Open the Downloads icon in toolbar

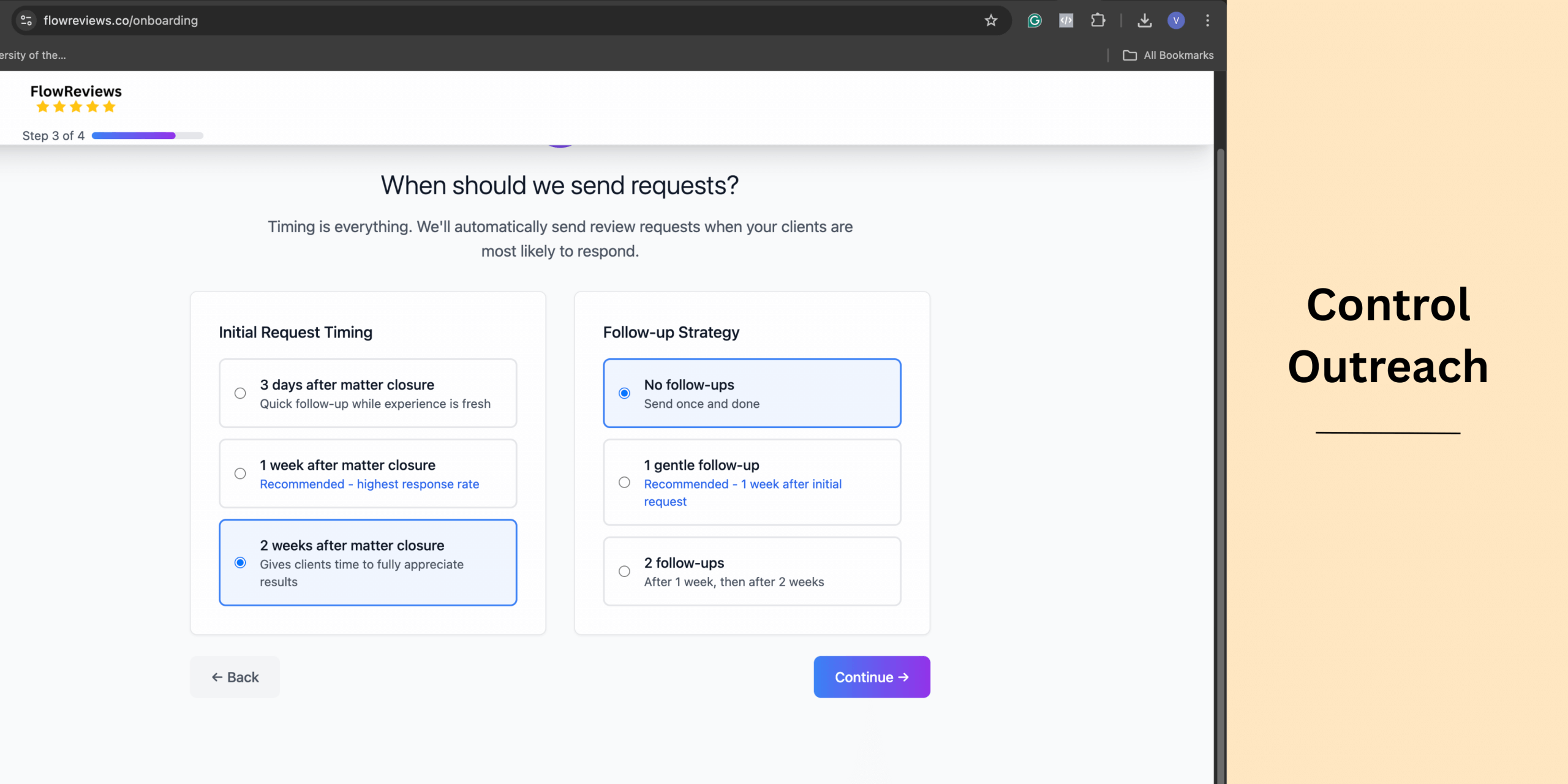pos(1144,20)
